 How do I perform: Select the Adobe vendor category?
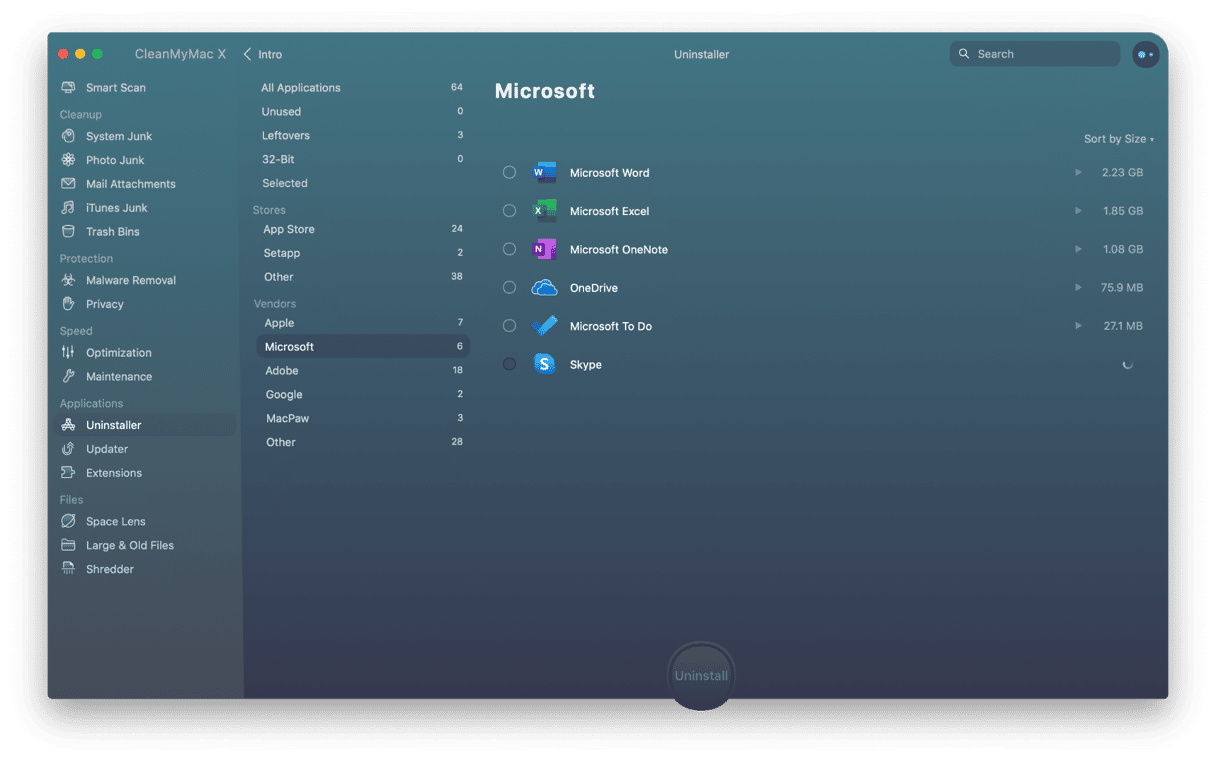pyautogui.click(x=362, y=371)
